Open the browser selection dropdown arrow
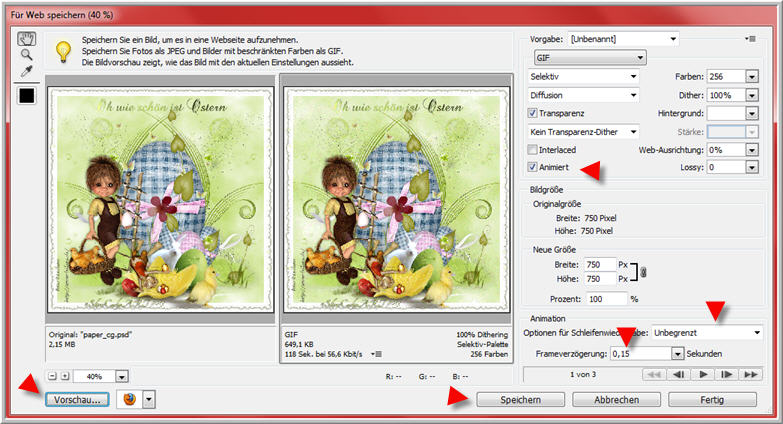Image resolution: width=783 pixels, height=424 pixels. coord(149,399)
